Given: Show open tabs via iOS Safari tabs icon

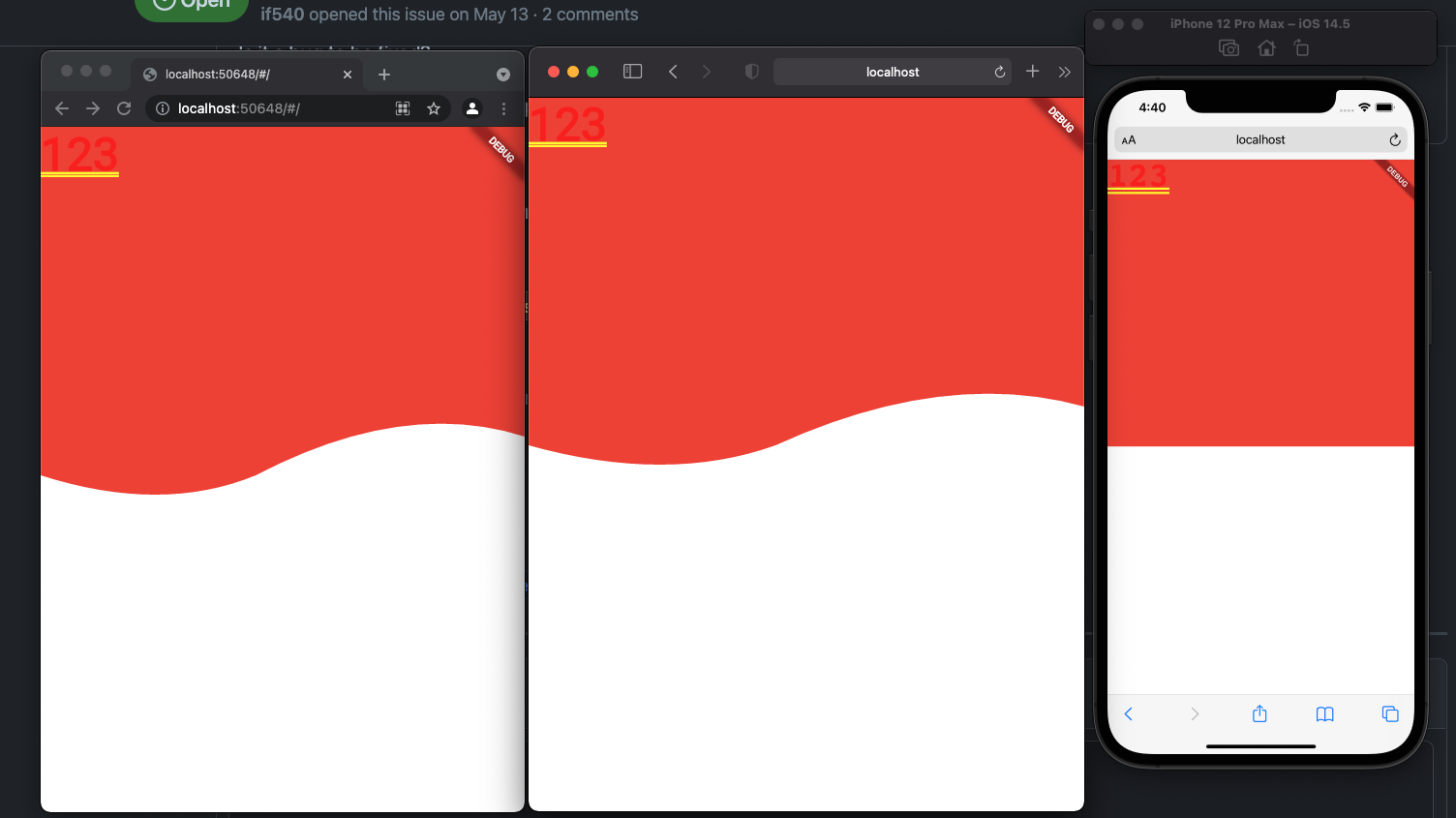Looking at the screenshot, I should pos(1390,714).
